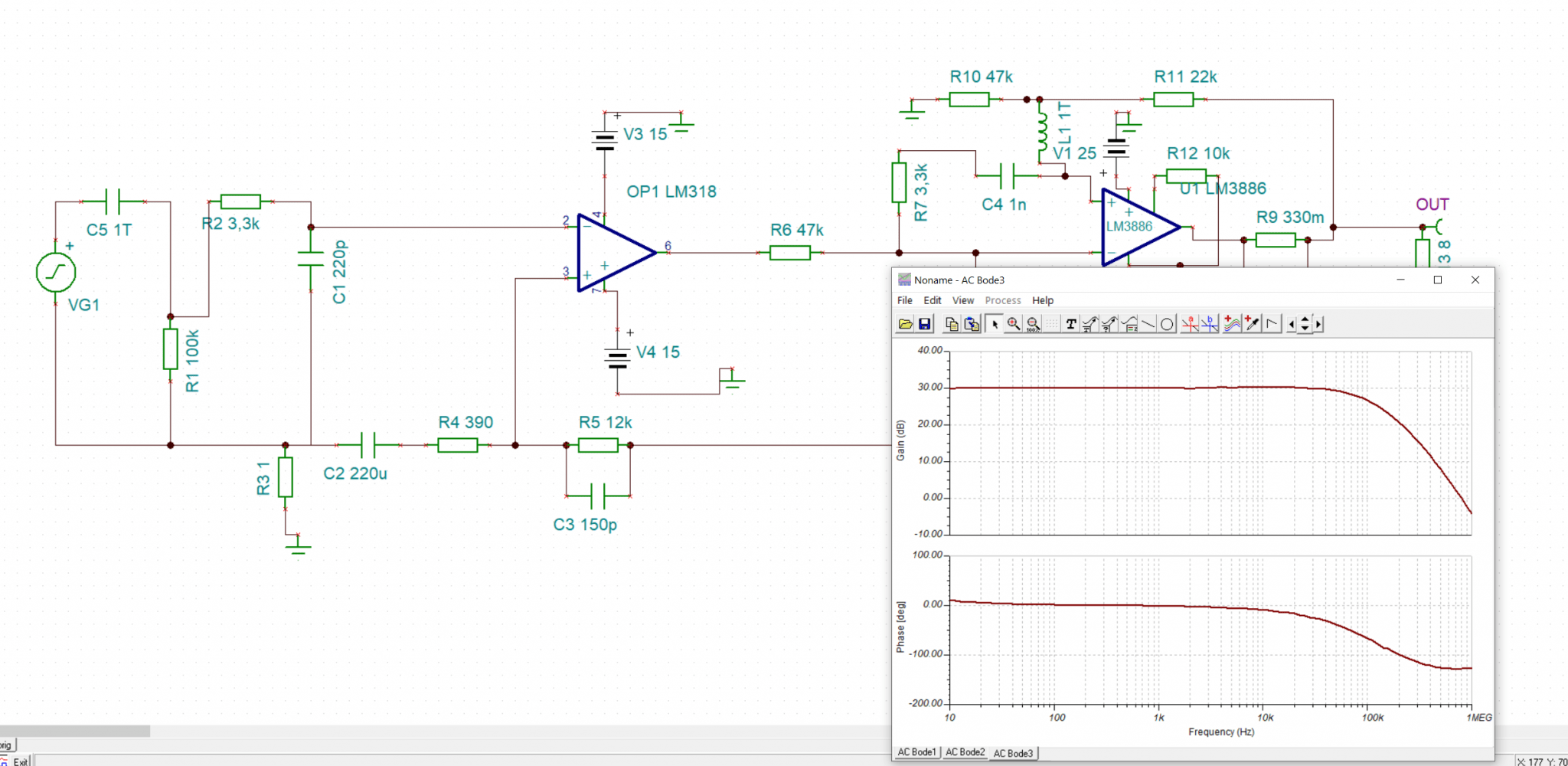Select resistor R10 47k
The width and height of the screenshot is (1568, 766).
pos(969,100)
